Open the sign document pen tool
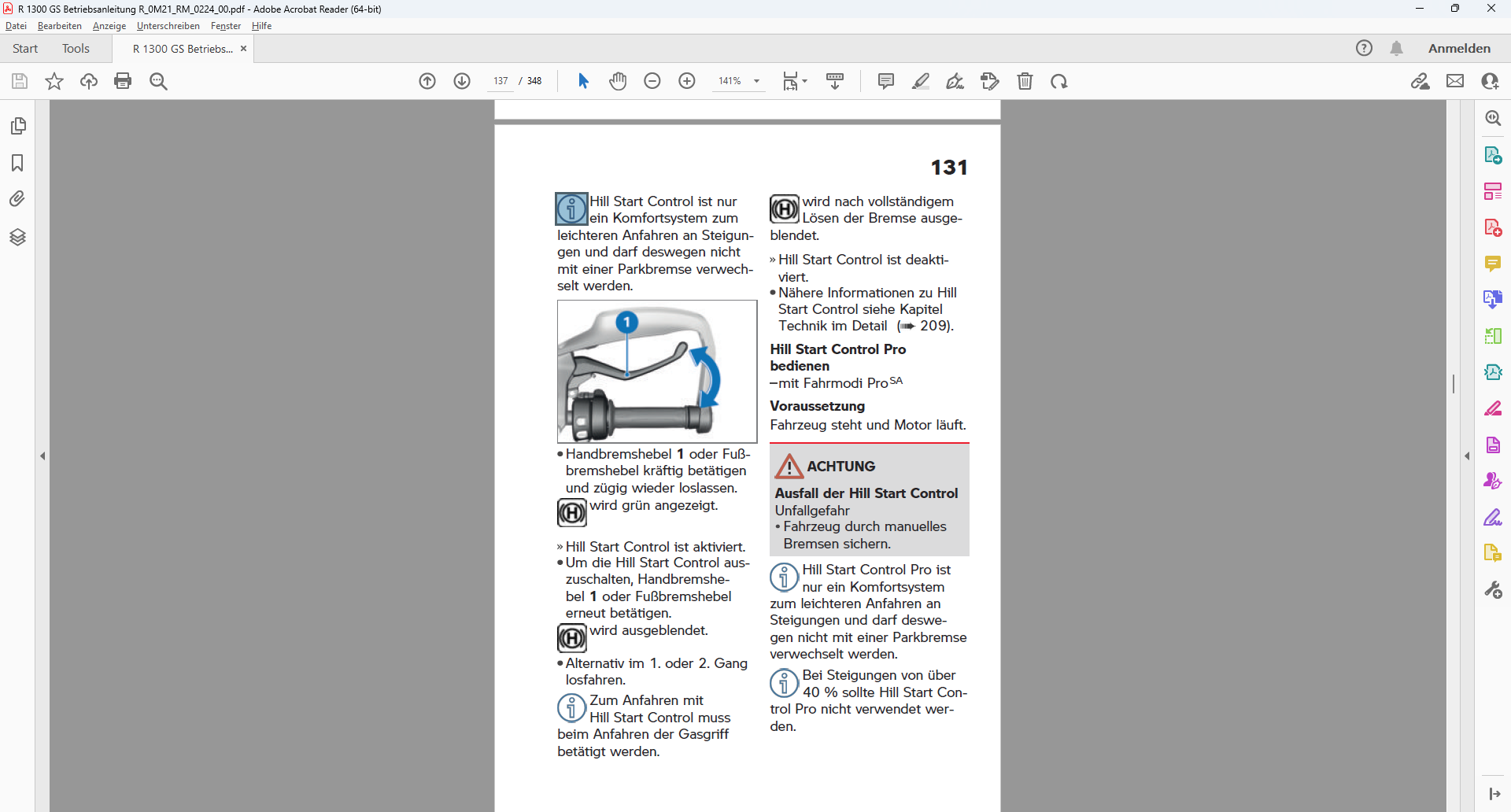1511x812 pixels. click(x=955, y=81)
